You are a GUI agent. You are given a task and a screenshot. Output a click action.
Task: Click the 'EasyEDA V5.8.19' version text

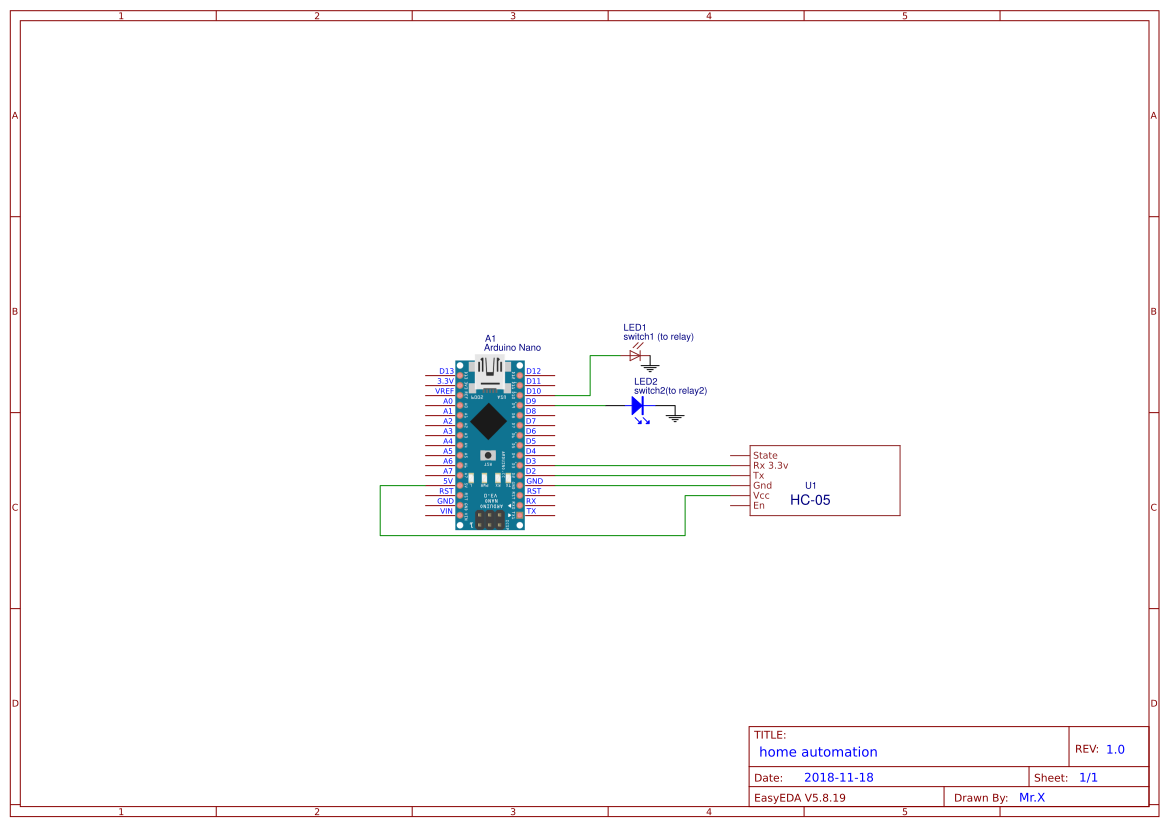(799, 798)
